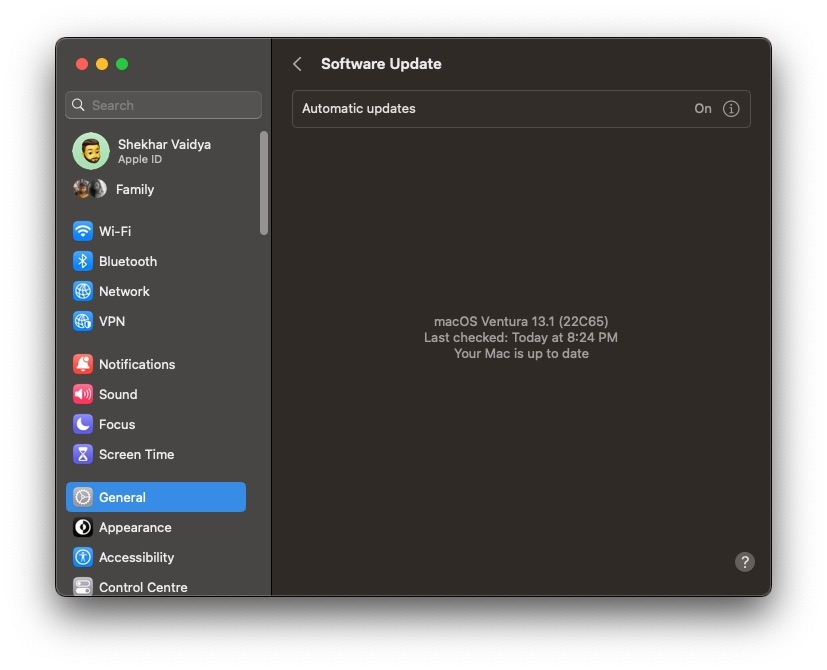Focus the Search field
The height and width of the screenshot is (670, 827).
(x=164, y=105)
